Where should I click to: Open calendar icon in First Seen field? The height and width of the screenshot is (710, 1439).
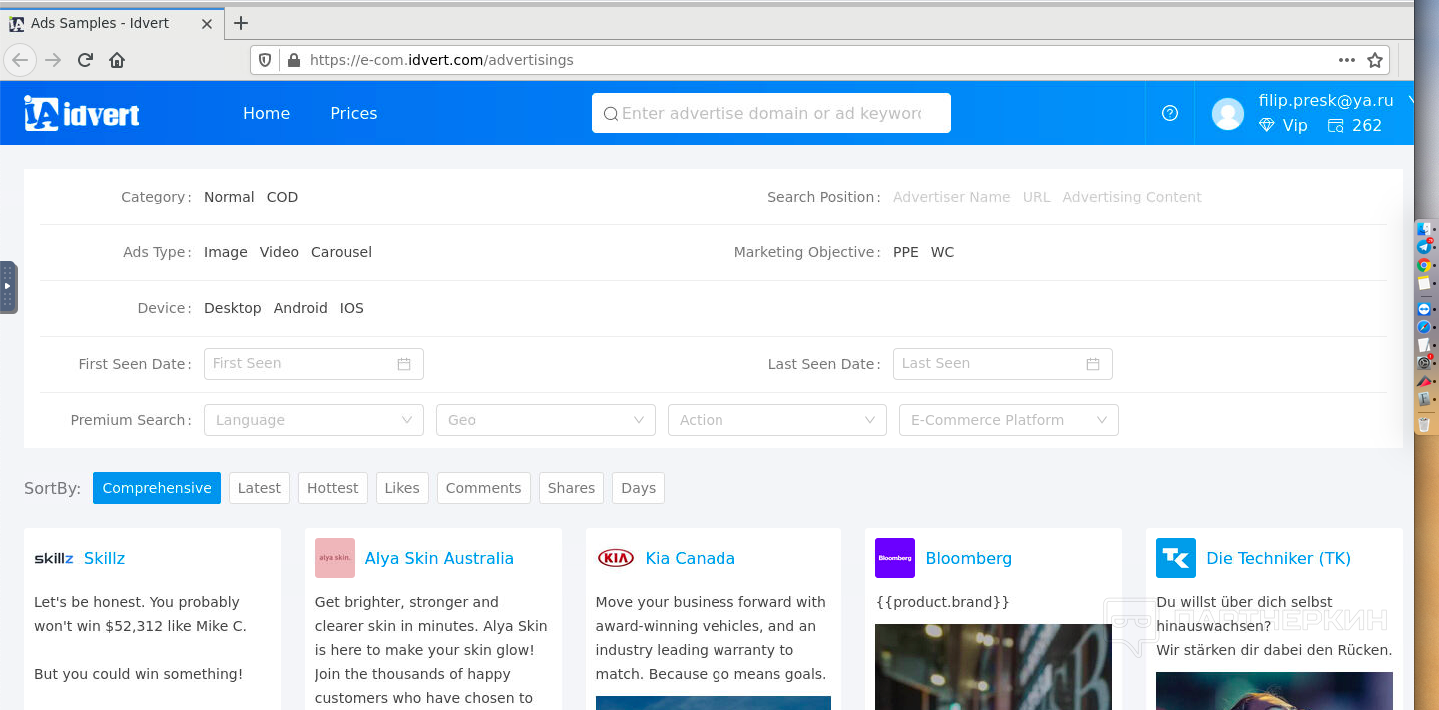click(x=404, y=364)
